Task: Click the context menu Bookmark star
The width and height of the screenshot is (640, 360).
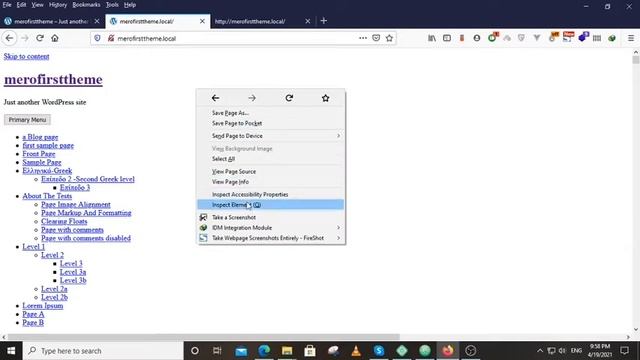Action: point(325,98)
